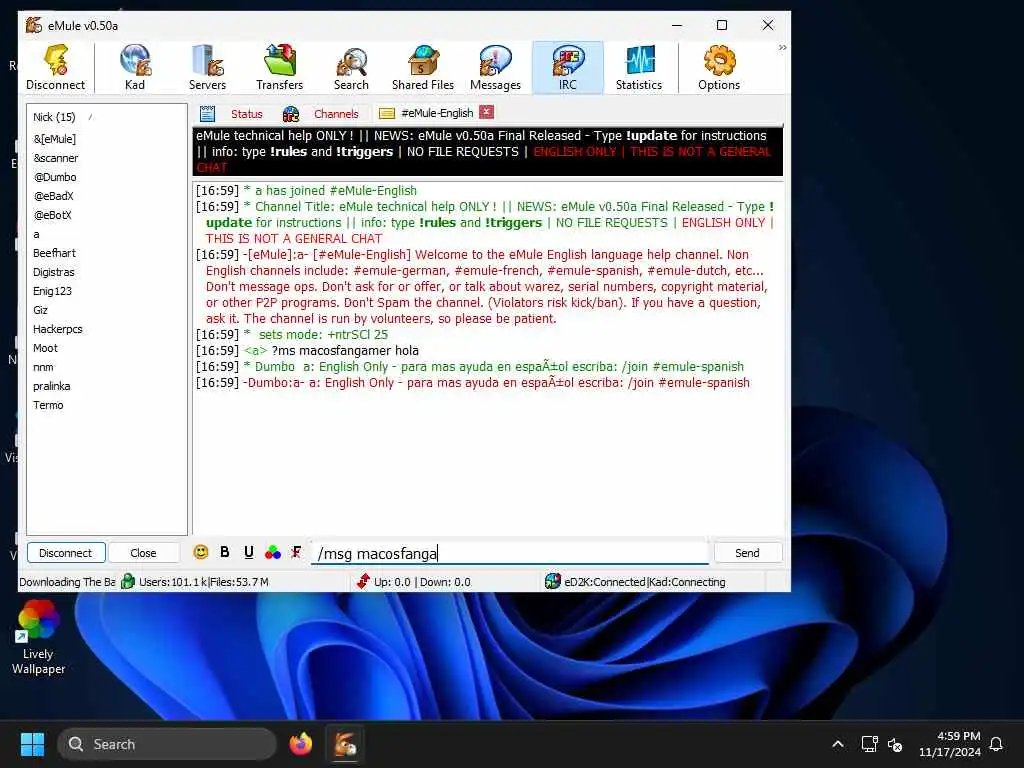Select user Termo in nick list
Viewport: 1024px width, 768px height.
click(48, 405)
